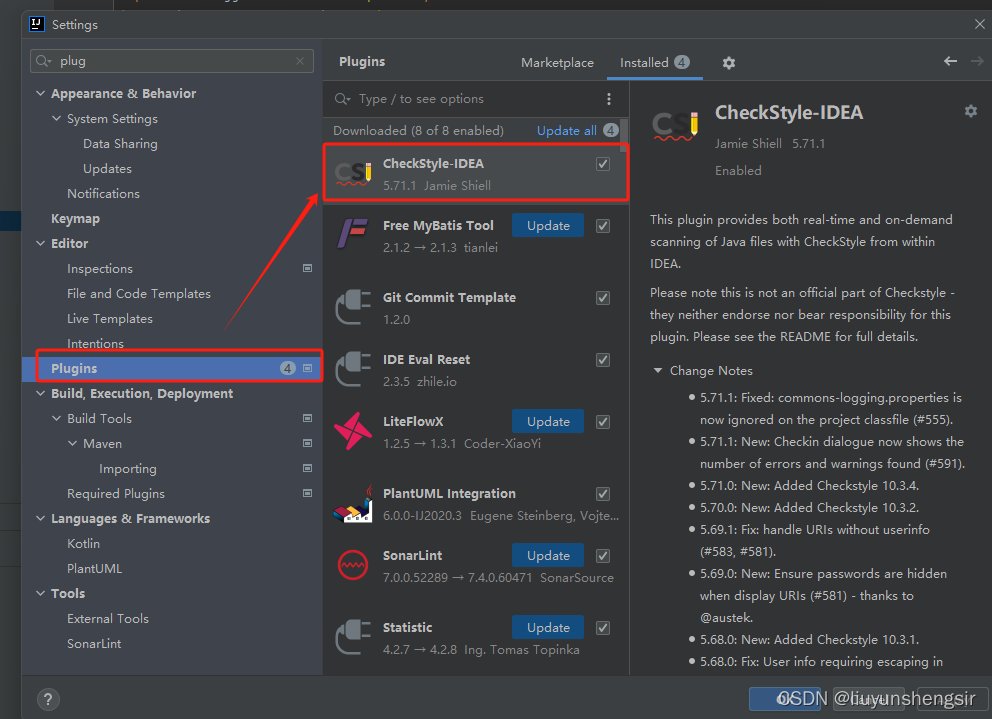Open the help question mark button
Viewport: 992px width, 719px height.
point(48,699)
